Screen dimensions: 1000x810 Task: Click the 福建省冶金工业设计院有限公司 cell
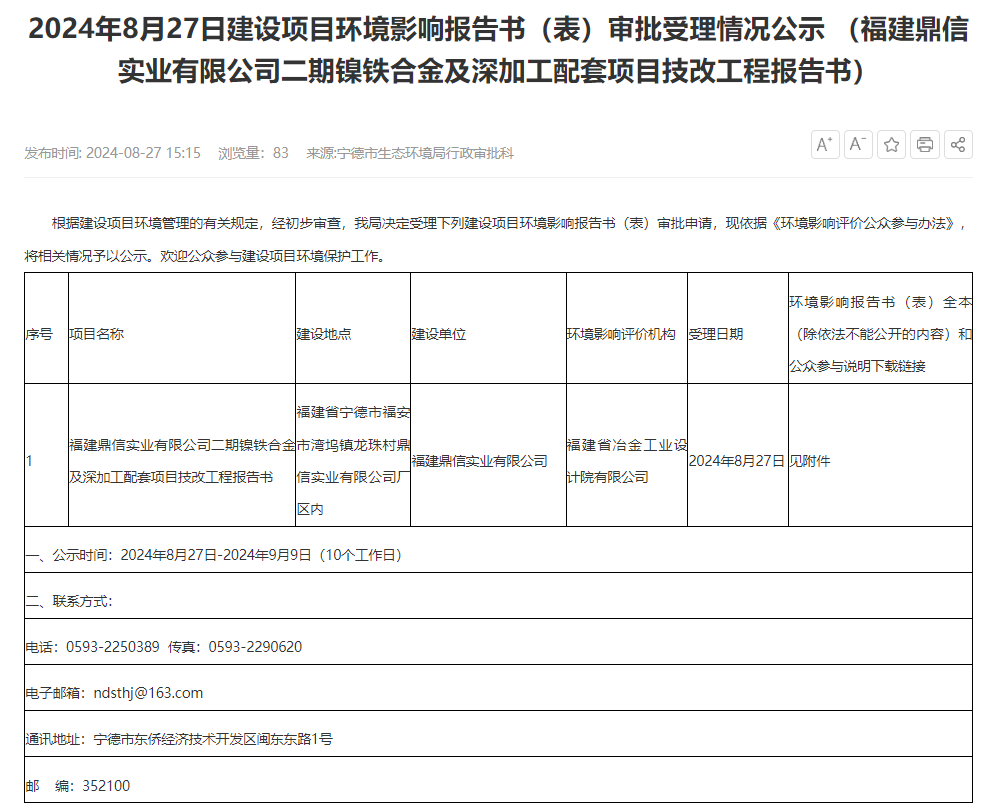(626, 461)
